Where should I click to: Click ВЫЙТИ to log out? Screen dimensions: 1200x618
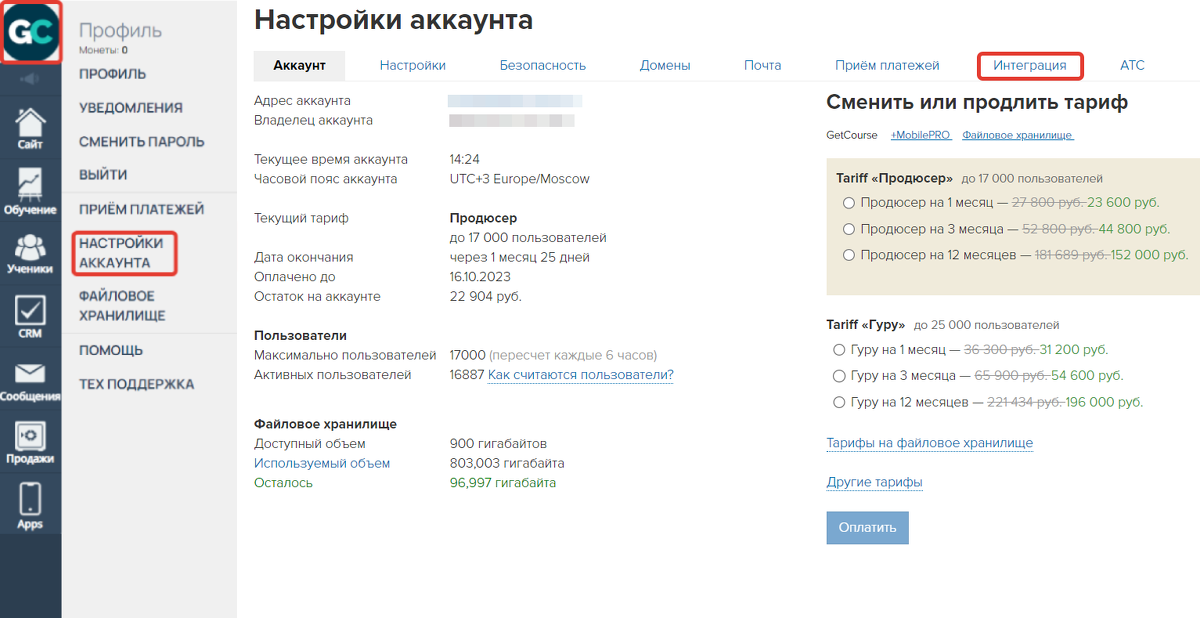click(x=103, y=175)
